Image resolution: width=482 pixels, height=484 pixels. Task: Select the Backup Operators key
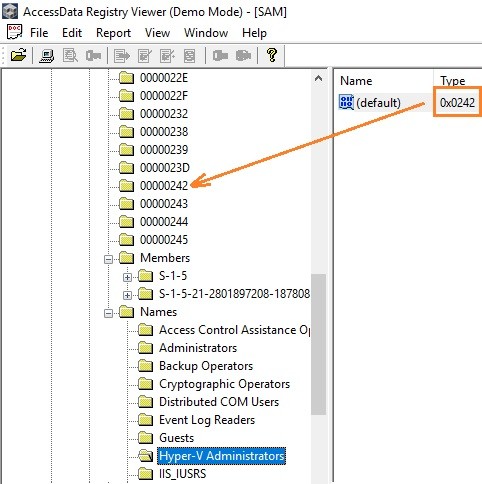point(206,366)
